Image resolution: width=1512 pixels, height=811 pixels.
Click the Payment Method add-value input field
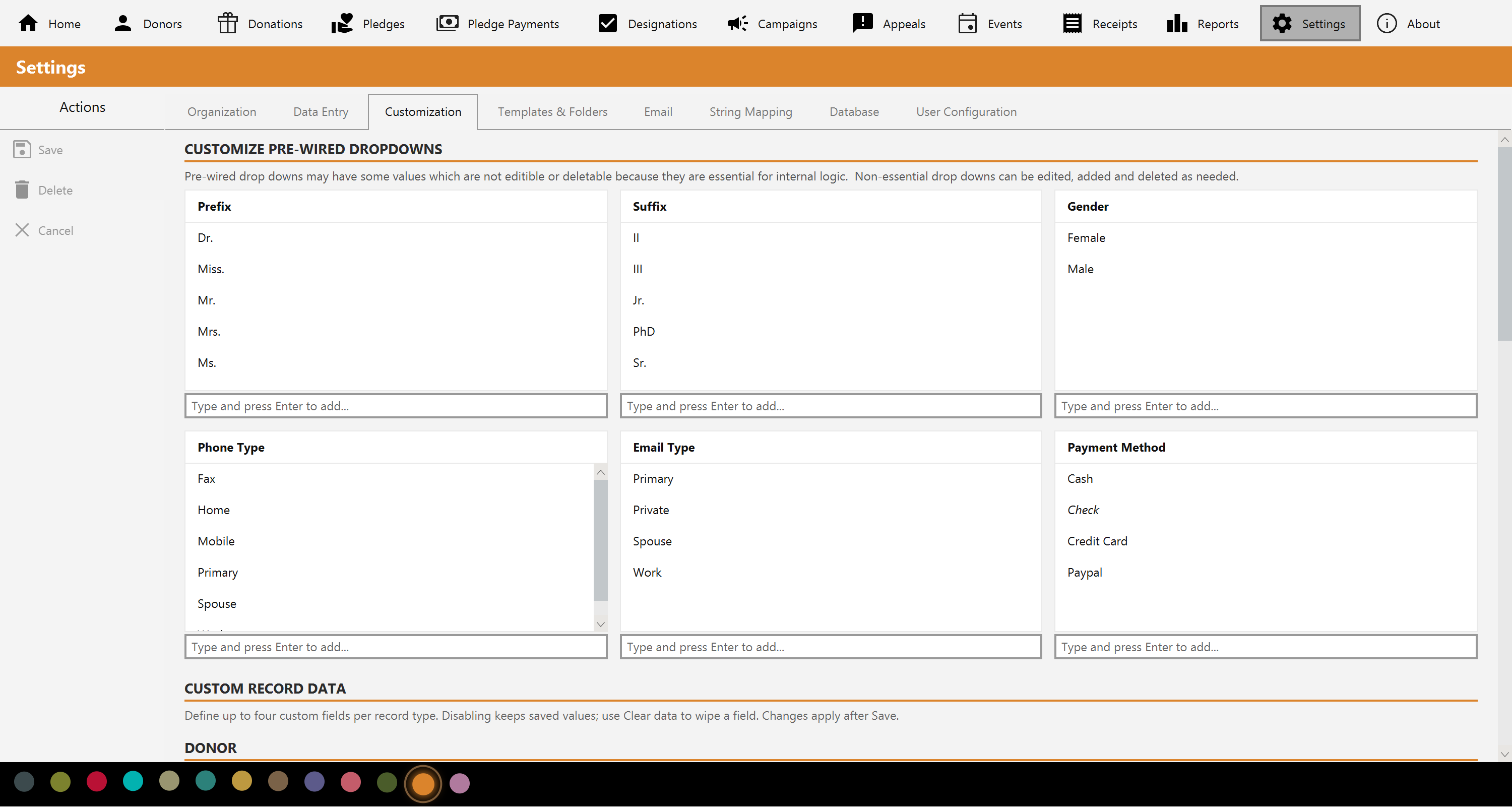pos(1266,648)
